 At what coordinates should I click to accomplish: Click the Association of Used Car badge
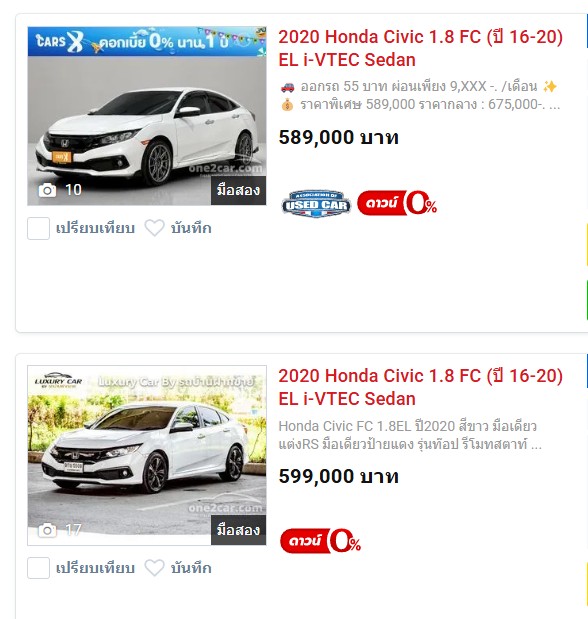tap(316, 203)
